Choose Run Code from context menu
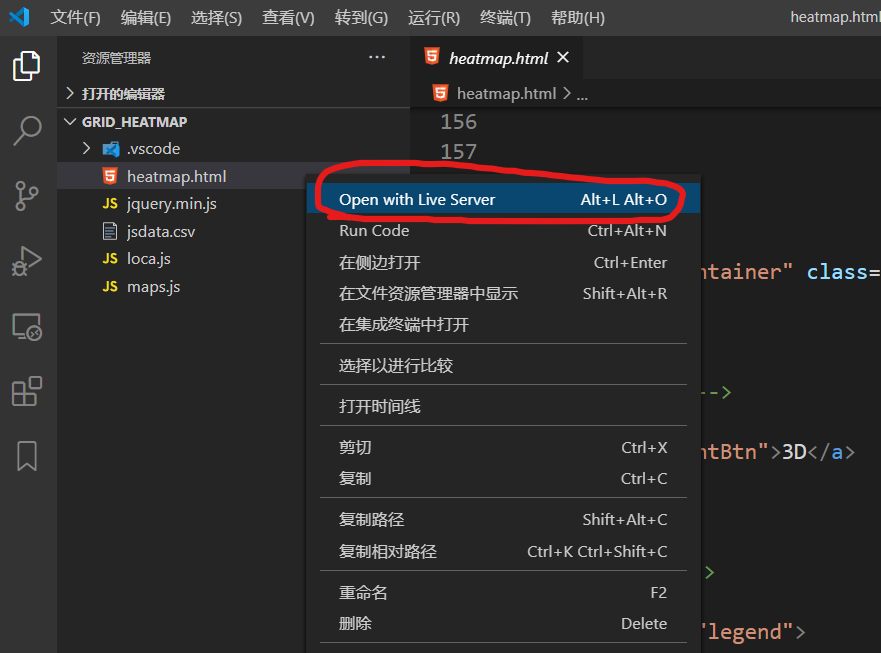881x653 pixels. tap(503, 230)
